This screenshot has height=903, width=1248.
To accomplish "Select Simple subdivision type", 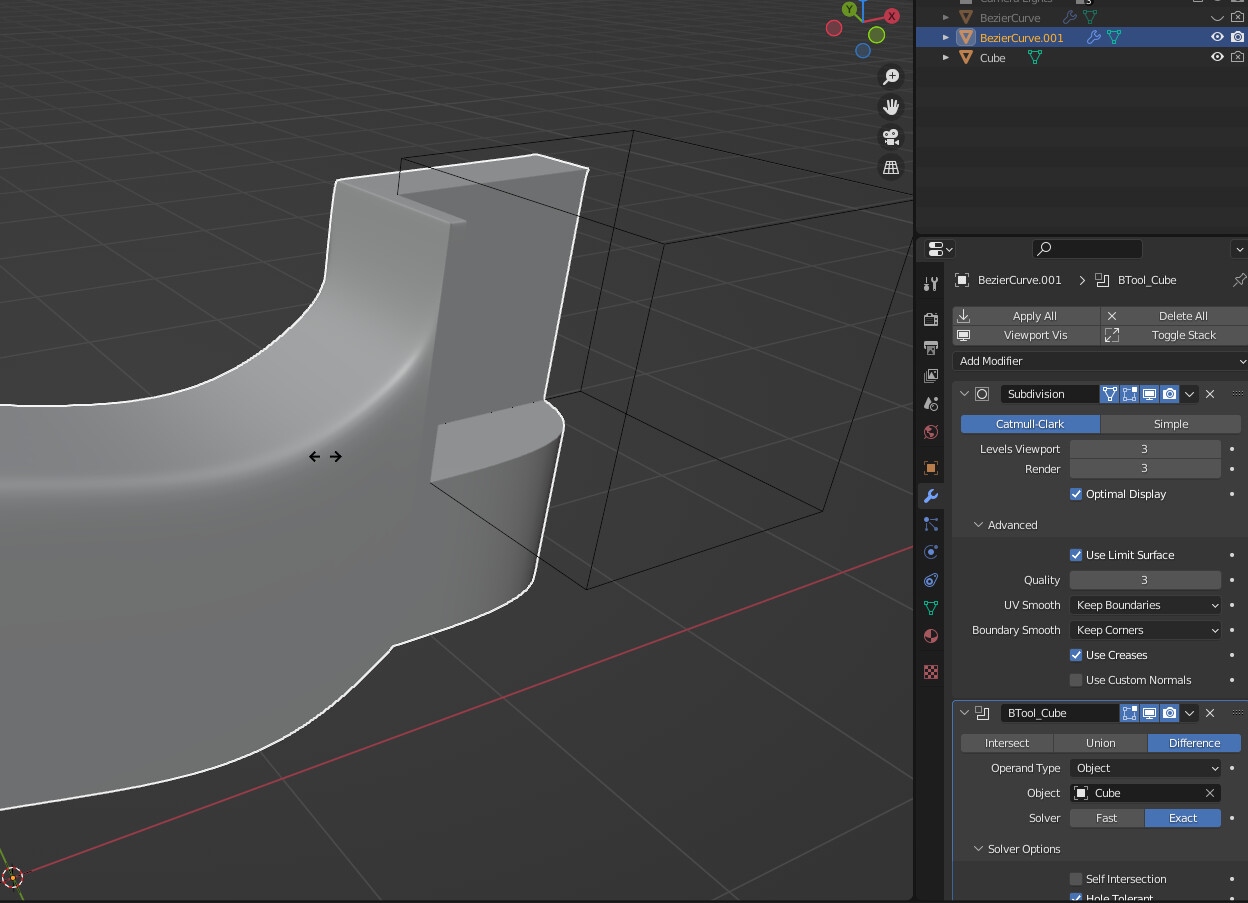I will (x=1171, y=424).
